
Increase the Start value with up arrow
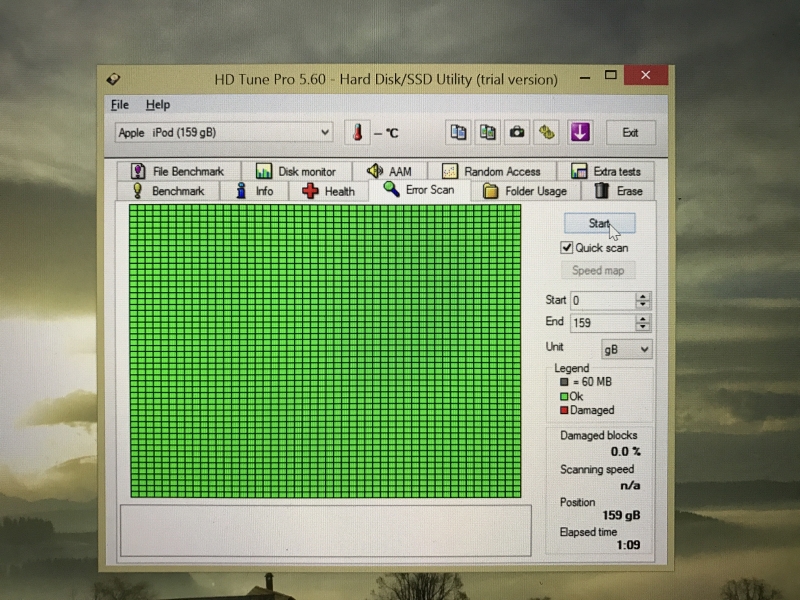point(643,296)
